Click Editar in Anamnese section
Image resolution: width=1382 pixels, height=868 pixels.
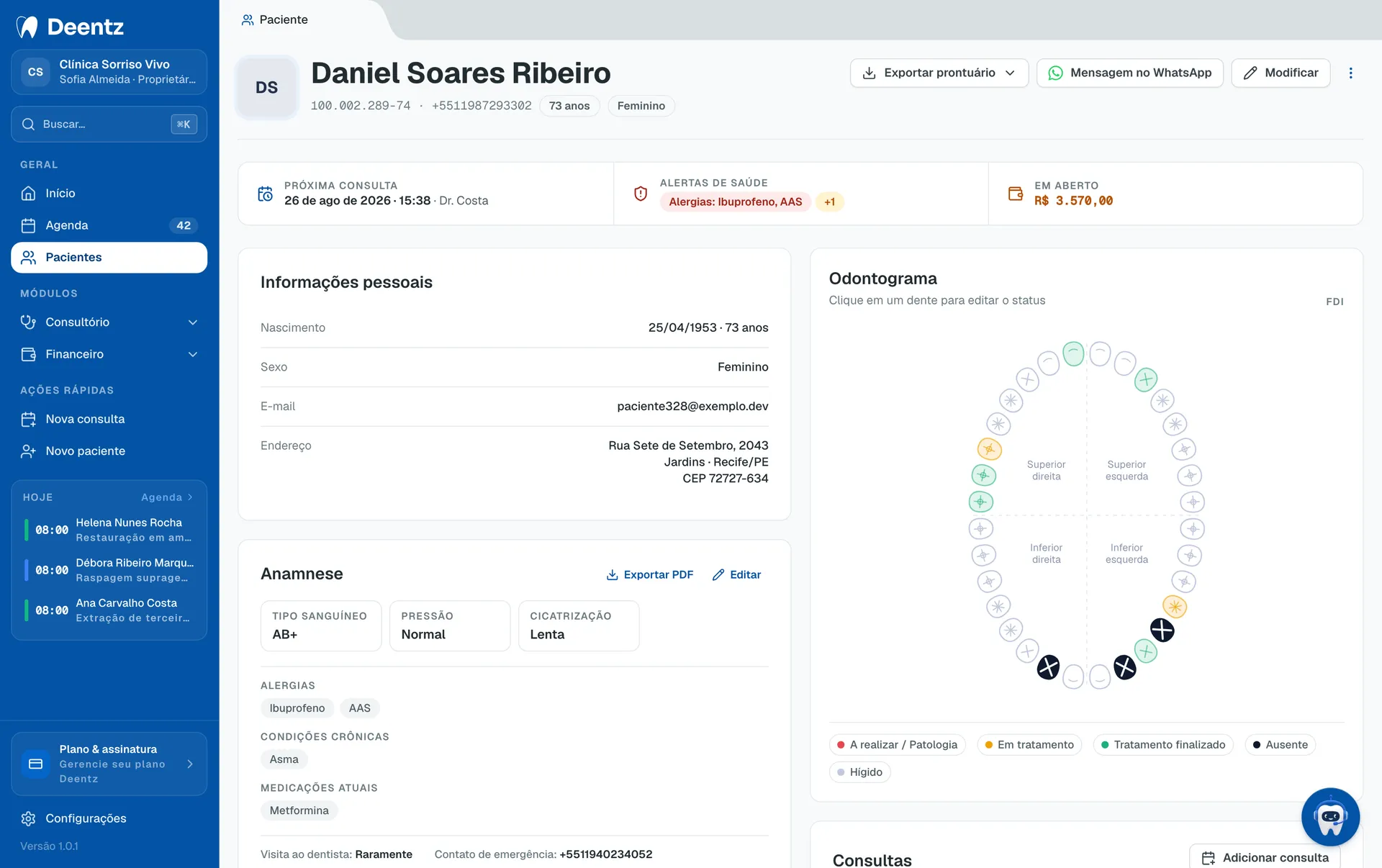pos(736,574)
